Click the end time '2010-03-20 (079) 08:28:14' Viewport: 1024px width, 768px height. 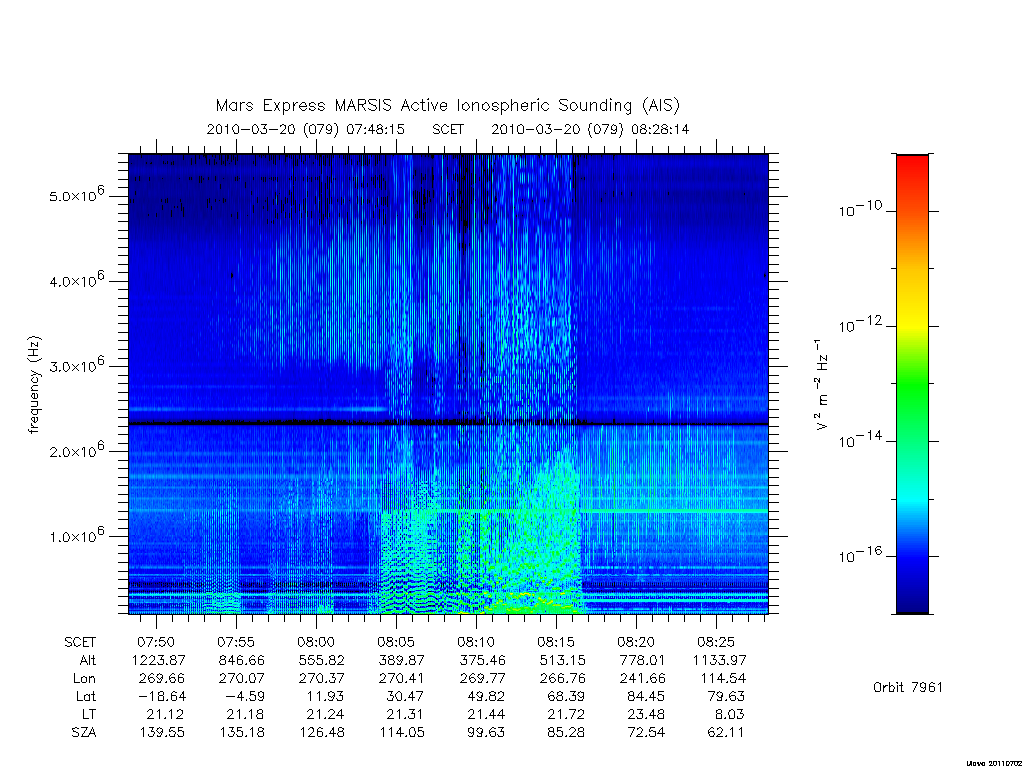[x=590, y=129]
